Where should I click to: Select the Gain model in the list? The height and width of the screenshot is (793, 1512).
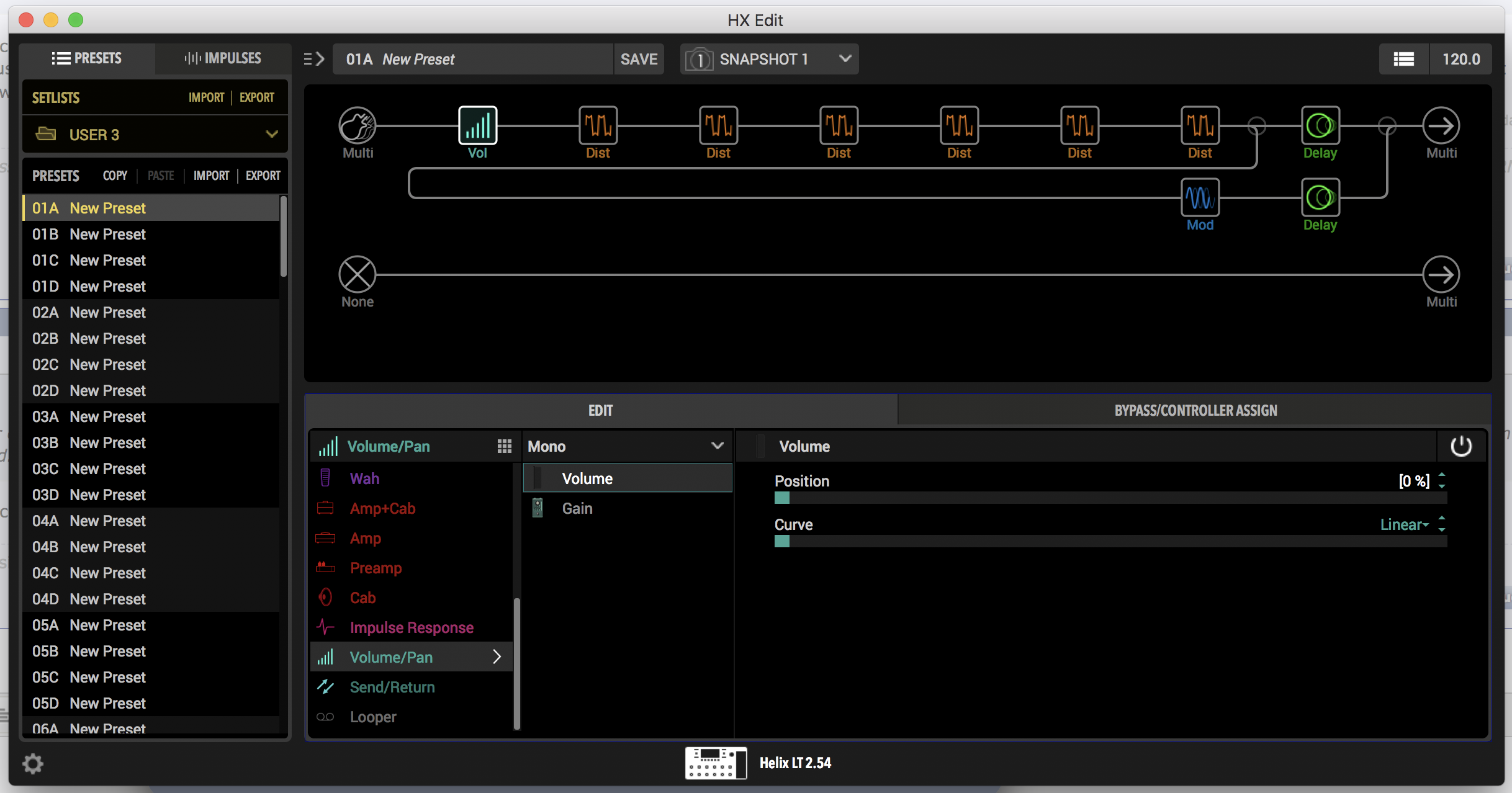pos(628,508)
